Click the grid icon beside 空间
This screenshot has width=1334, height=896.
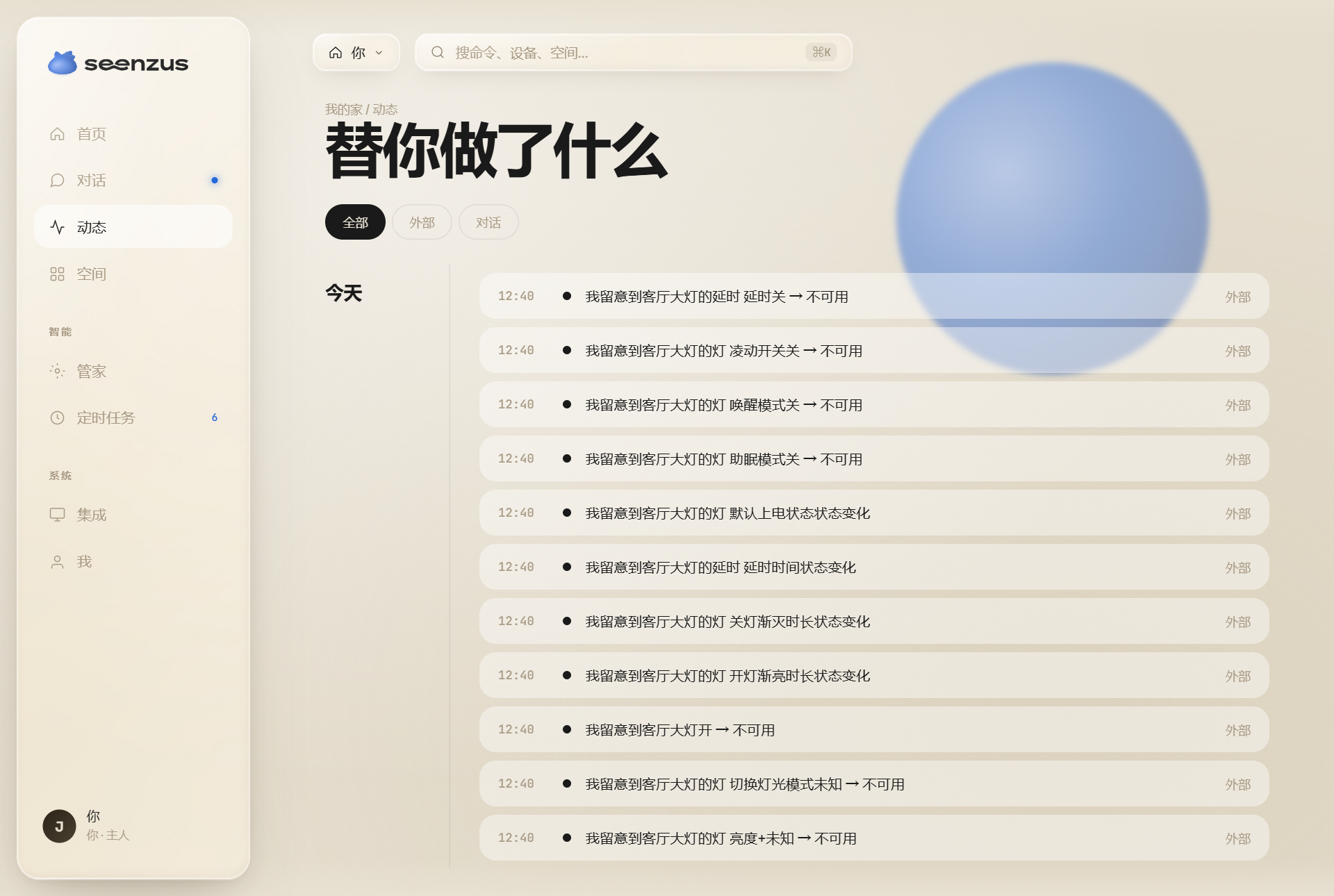pyautogui.click(x=57, y=274)
